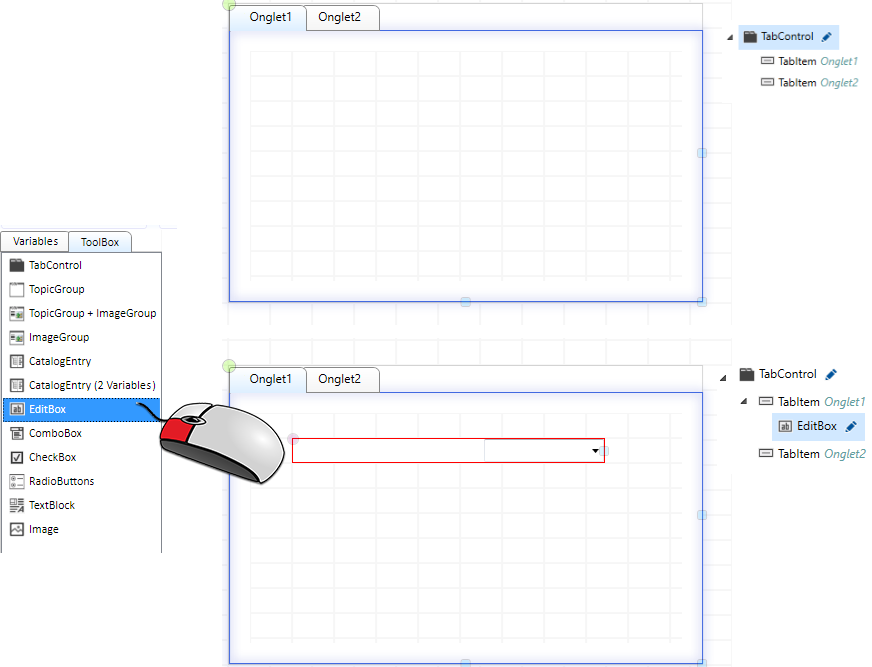Open Onglet1 tab in lower designer
This screenshot has height=667, width=872.
coord(270,379)
